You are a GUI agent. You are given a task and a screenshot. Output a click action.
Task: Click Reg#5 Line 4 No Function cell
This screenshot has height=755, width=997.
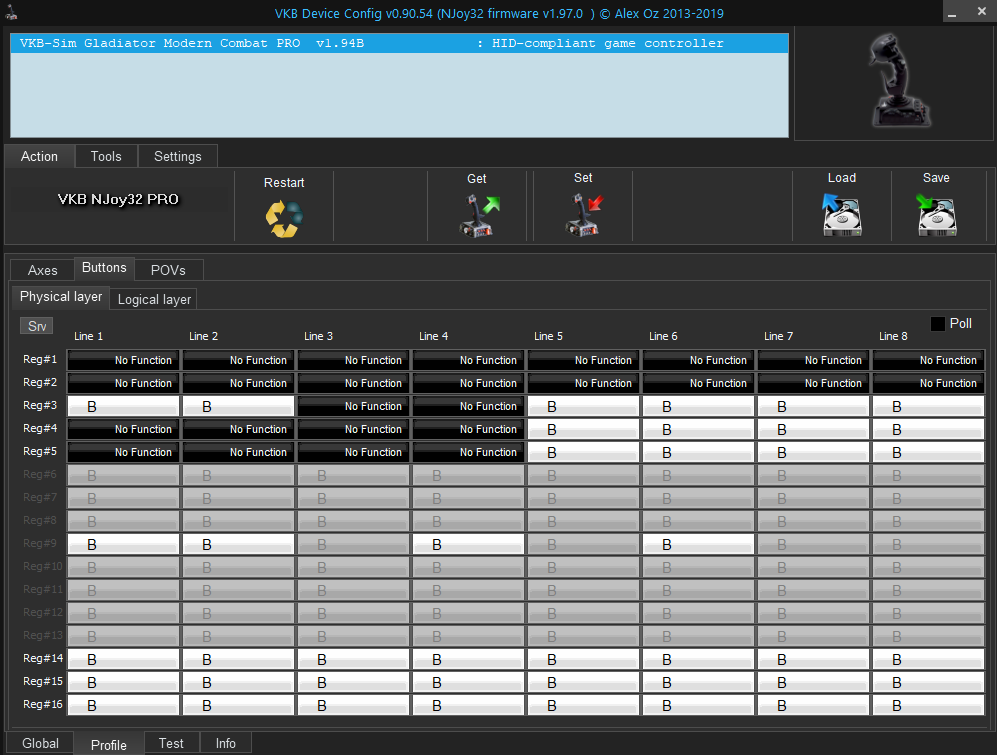click(469, 452)
